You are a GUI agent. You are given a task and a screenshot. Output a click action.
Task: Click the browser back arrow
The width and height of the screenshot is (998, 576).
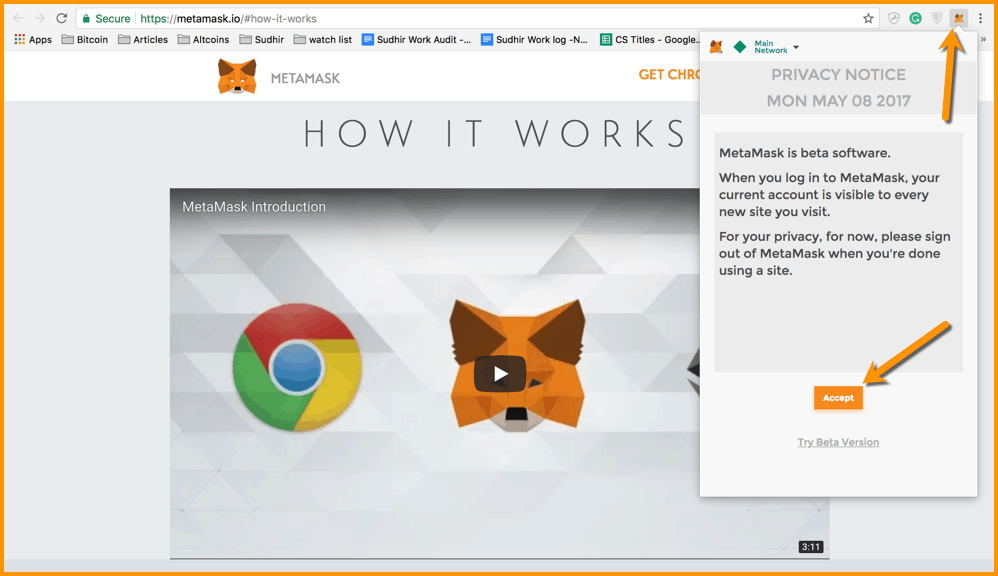point(18,18)
